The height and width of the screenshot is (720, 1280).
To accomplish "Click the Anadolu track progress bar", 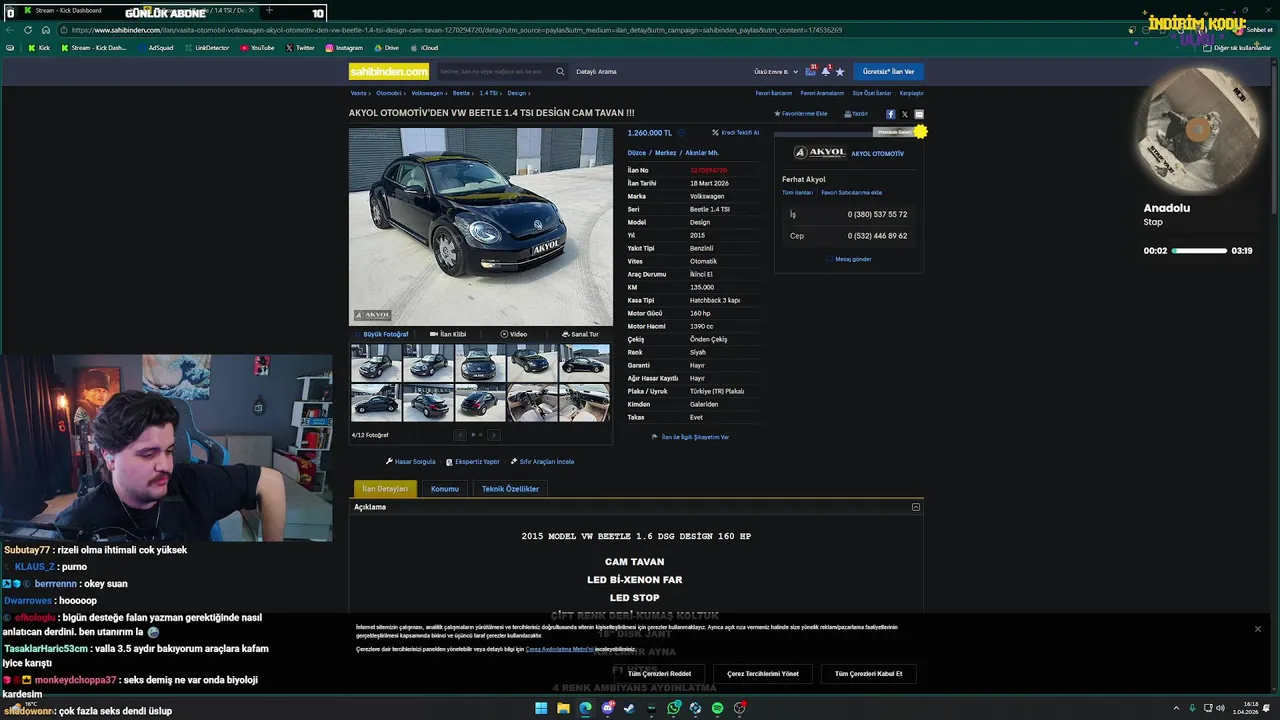I will click(1199, 251).
